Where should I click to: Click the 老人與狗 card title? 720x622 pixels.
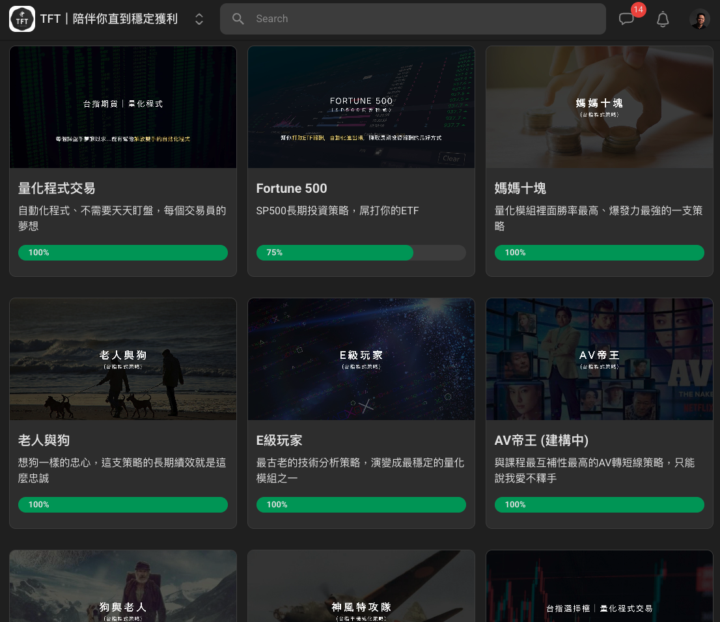[x=44, y=440]
